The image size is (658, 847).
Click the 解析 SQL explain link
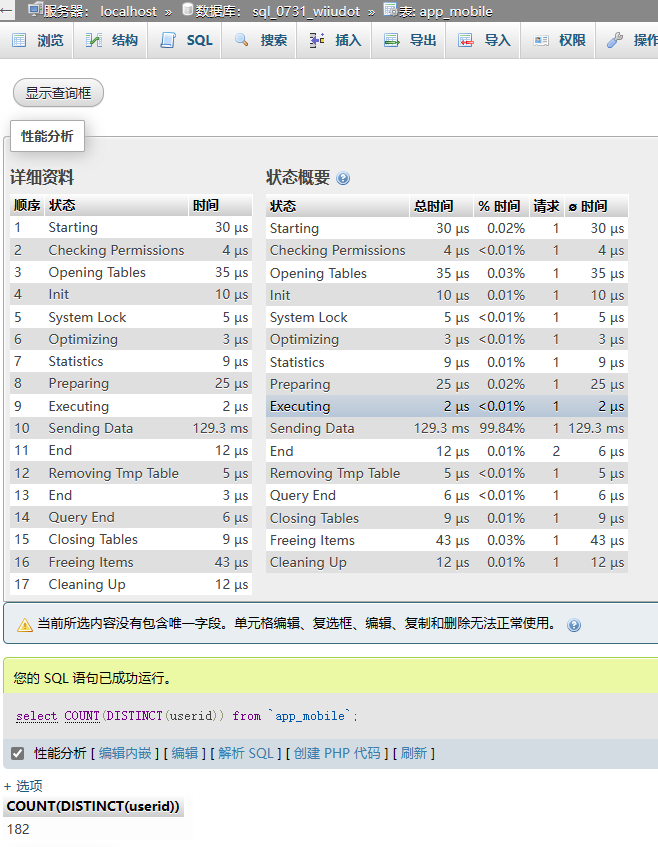tap(245, 753)
